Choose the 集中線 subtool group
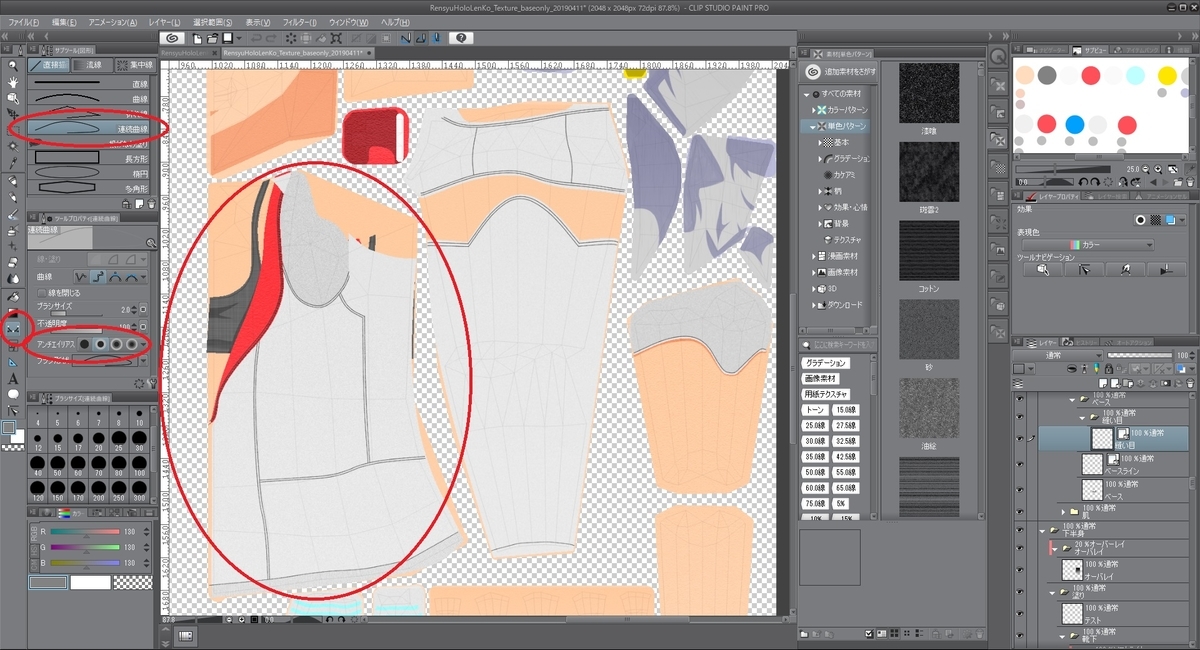1200x650 pixels. (x=135, y=64)
